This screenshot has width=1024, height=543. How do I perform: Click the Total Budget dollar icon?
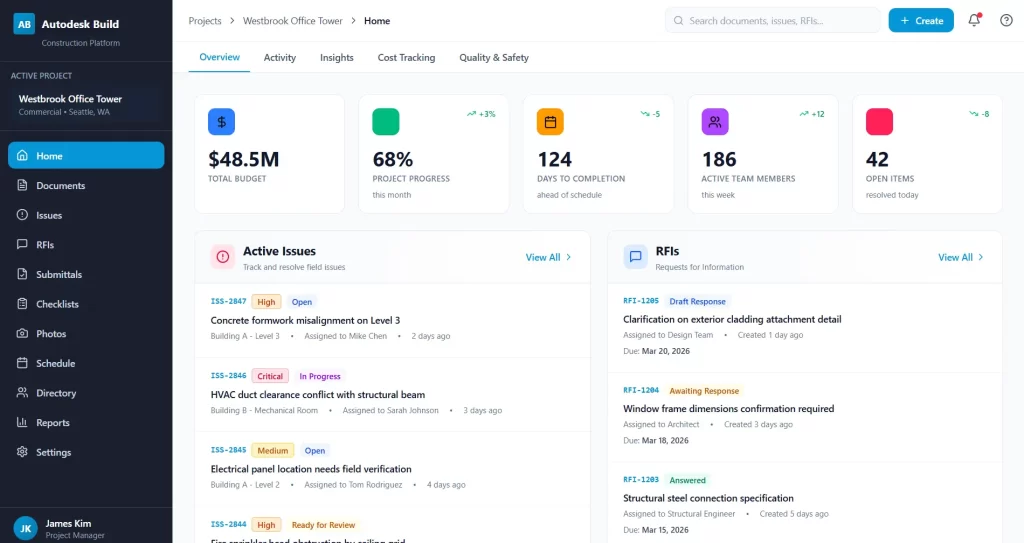tap(221, 122)
